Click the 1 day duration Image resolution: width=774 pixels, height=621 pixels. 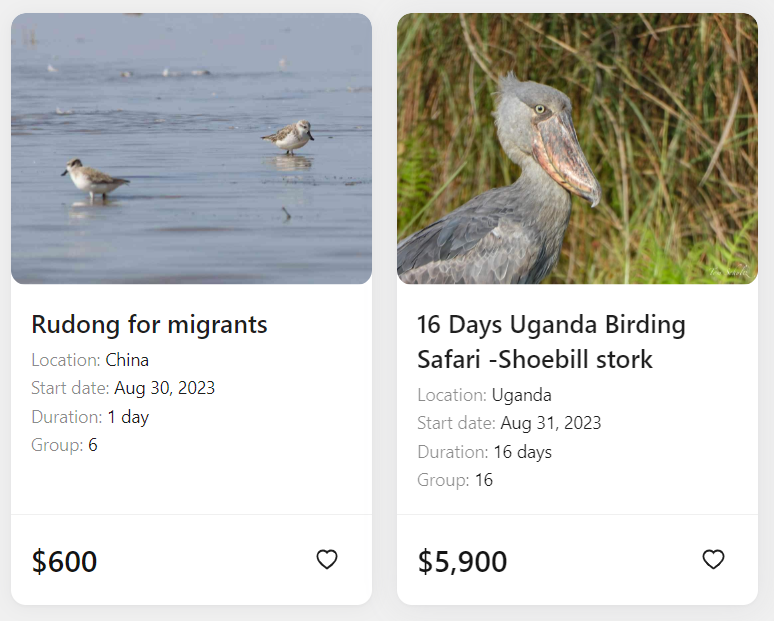(x=128, y=417)
